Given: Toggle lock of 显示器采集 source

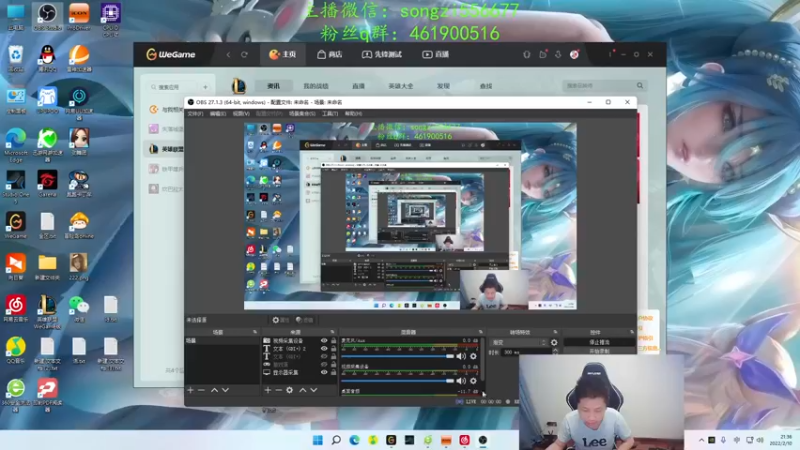Looking at the screenshot, I should [x=334, y=373].
